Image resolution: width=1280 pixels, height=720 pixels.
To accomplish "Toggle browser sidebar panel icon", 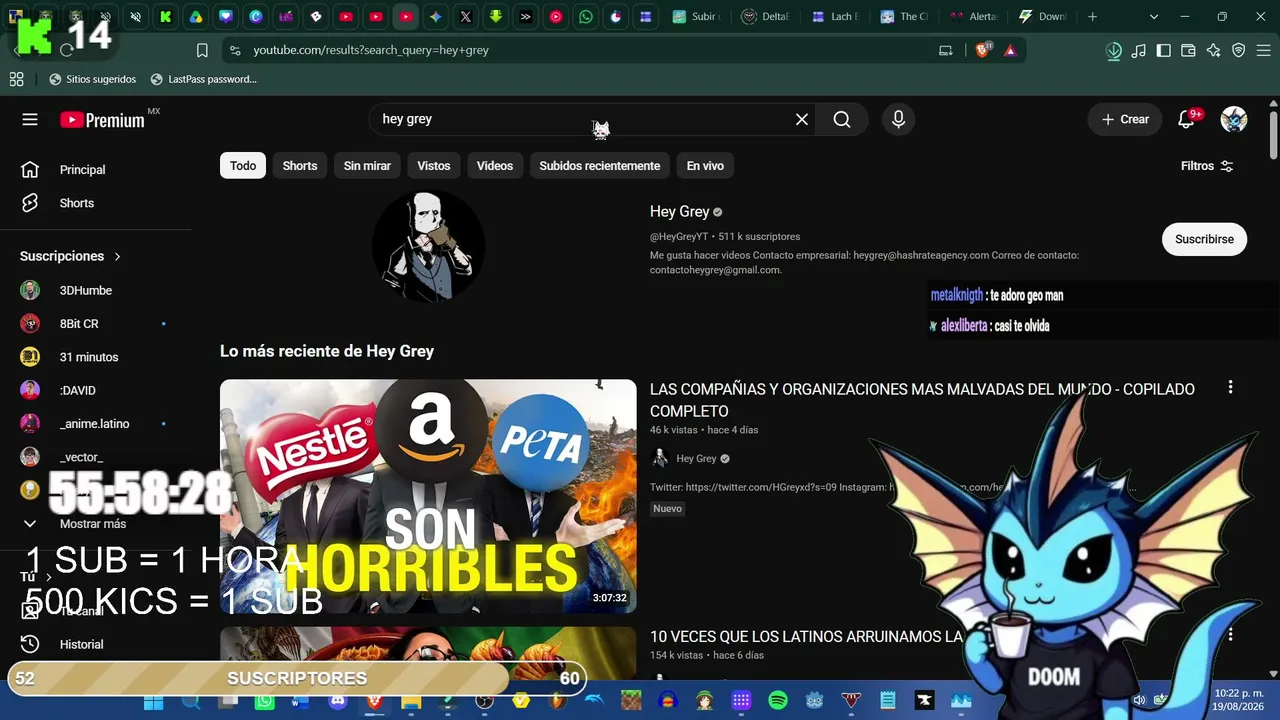I will (1164, 51).
